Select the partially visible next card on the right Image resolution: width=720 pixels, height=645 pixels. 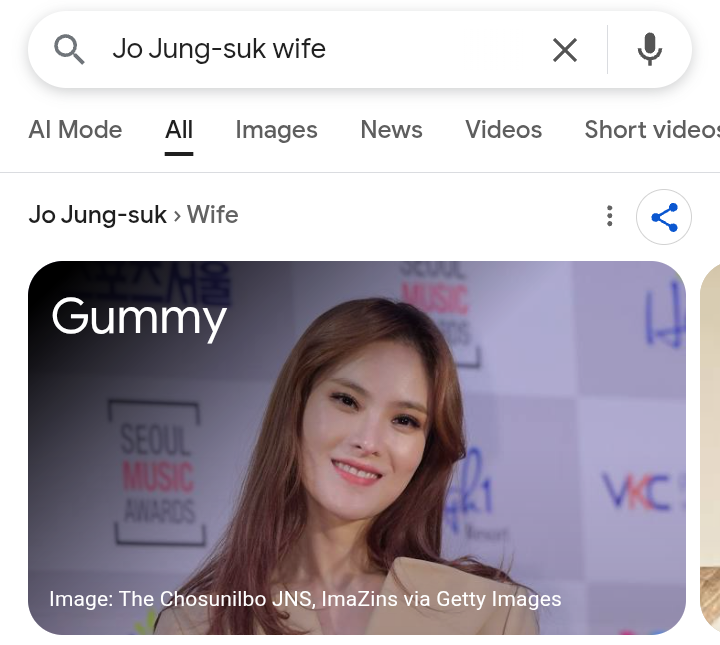[710, 448]
